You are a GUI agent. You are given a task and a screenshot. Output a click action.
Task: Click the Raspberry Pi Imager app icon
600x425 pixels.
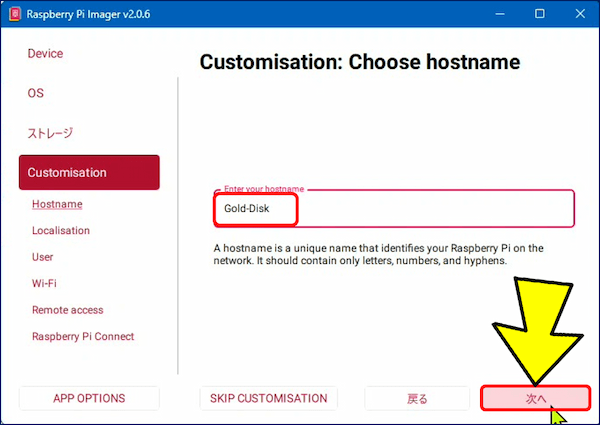click(x=14, y=14)
